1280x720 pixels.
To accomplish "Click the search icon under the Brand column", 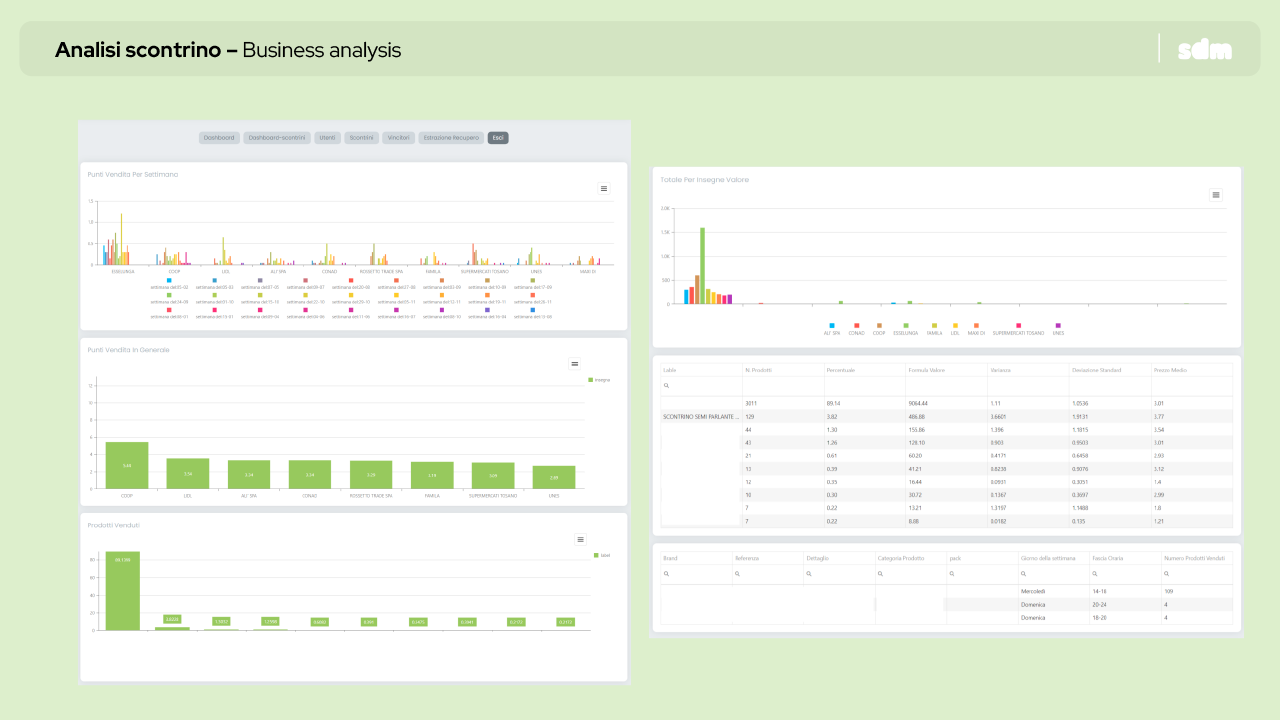I will point(666,574).
